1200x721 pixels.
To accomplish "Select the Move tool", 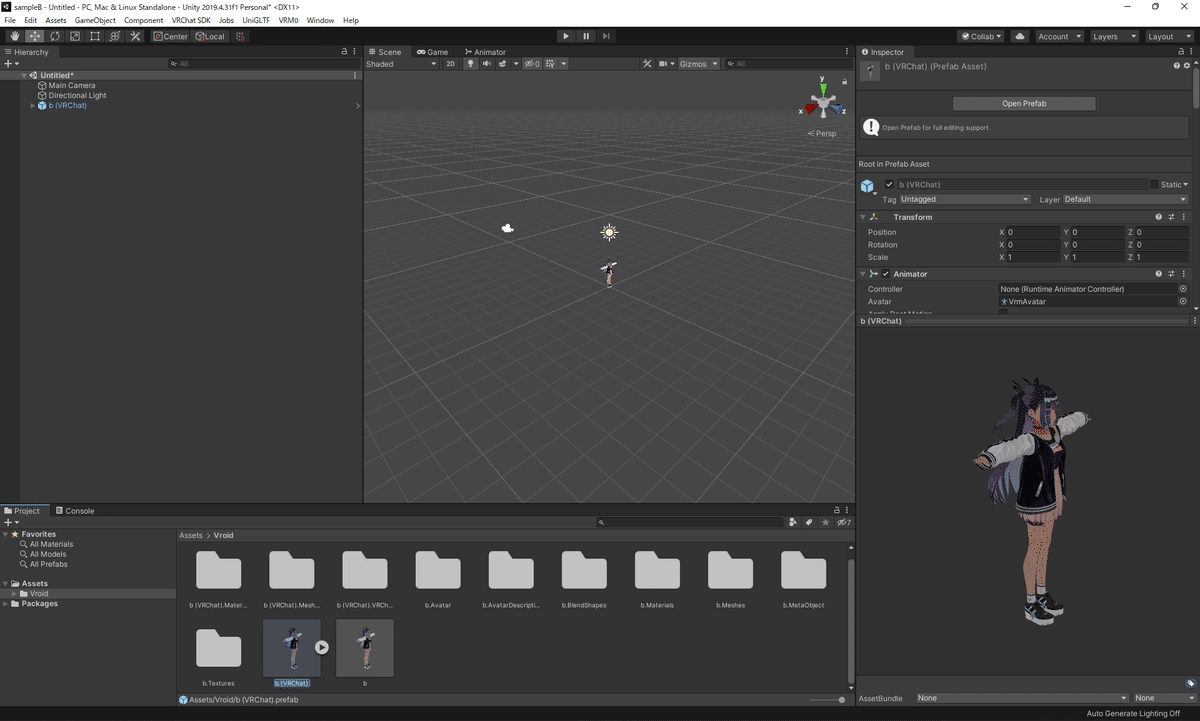I will (35, 36).
